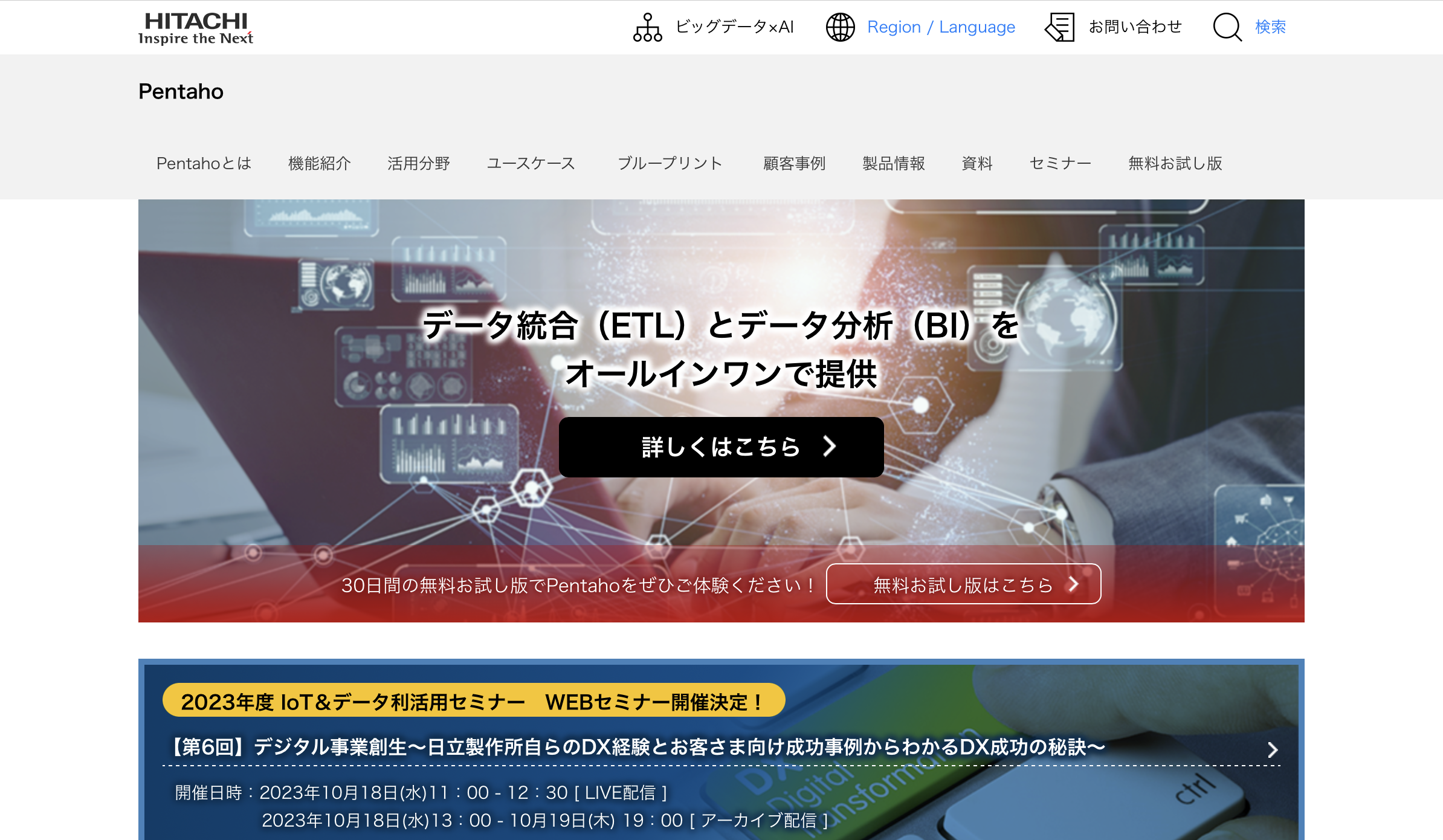Click the Pentaho page title

click(x=181, y=91)
